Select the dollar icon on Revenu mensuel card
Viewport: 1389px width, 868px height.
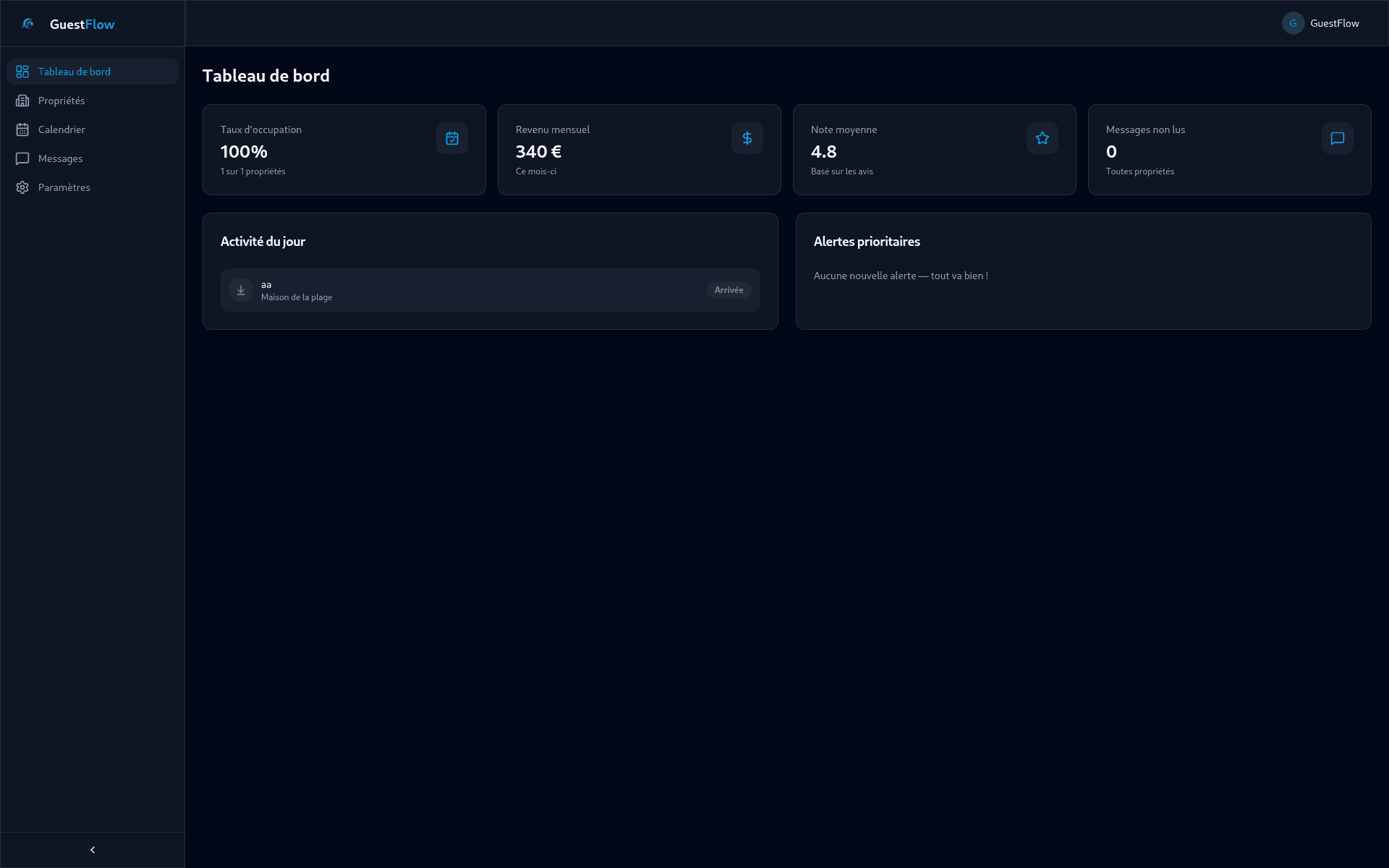(x=747, y=138)
